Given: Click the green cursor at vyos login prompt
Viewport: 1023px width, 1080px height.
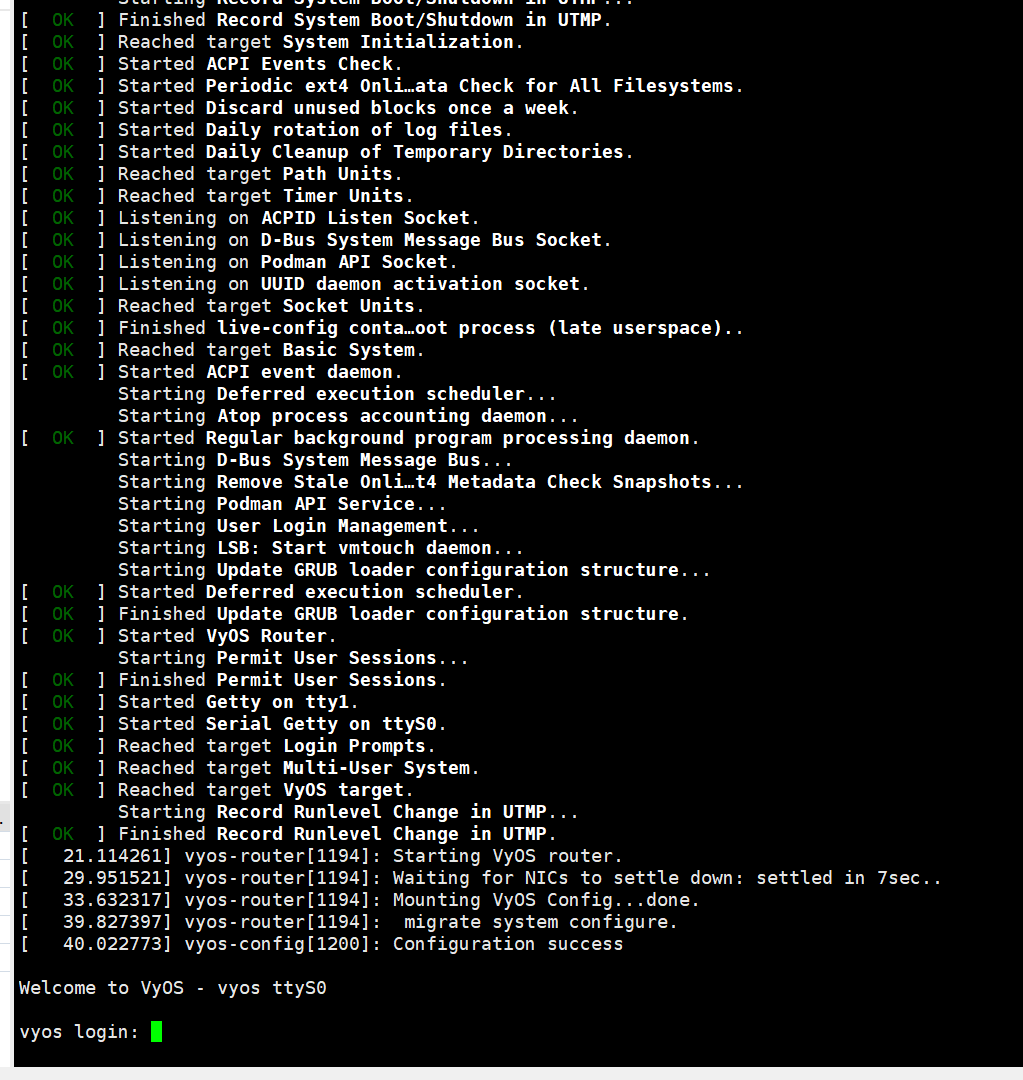Looking at the screenshot, I should (x=156, y=1031).
